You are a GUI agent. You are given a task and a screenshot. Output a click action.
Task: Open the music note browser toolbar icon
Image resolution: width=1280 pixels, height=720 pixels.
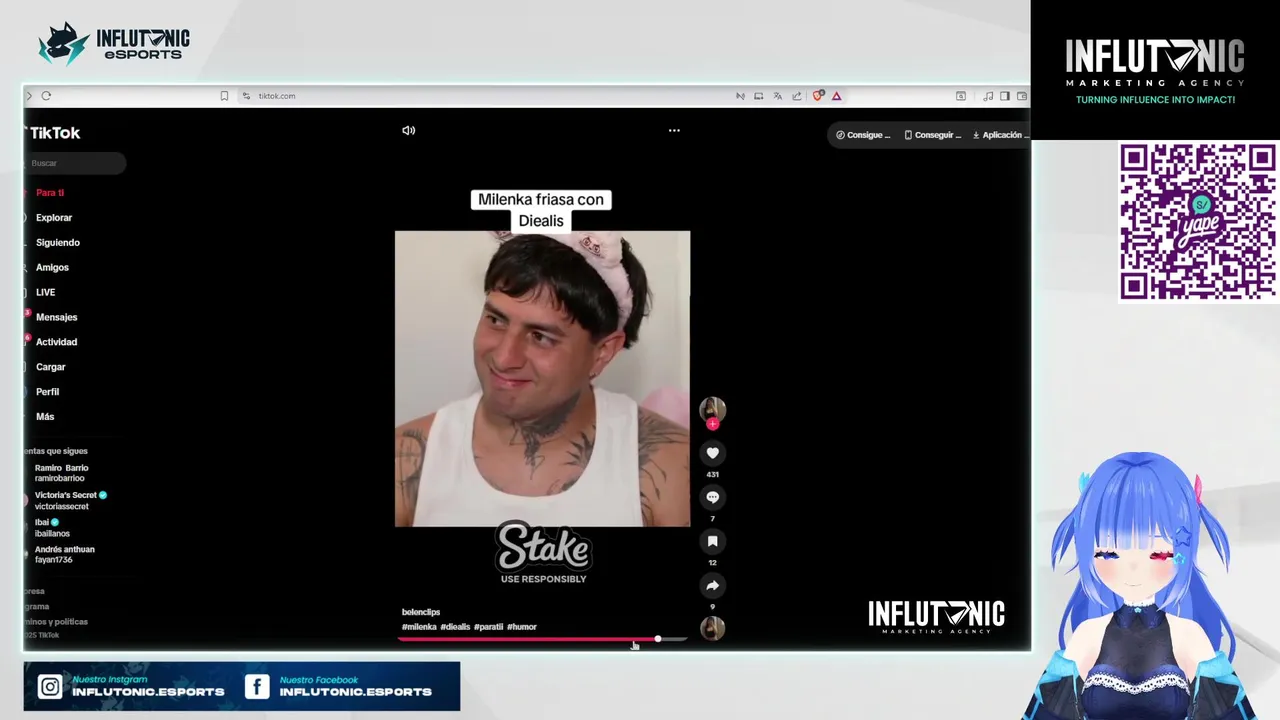point(988,96)
